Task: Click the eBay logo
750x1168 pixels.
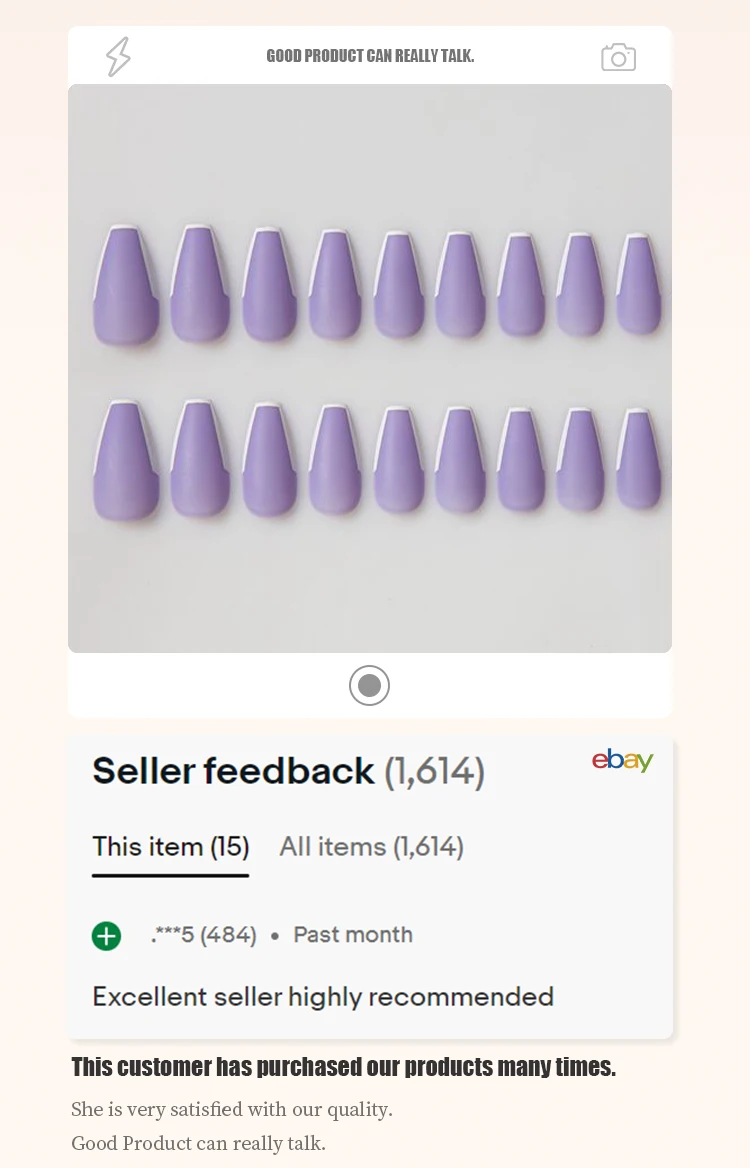Action: pyautogui.click(x=622, y=760)
